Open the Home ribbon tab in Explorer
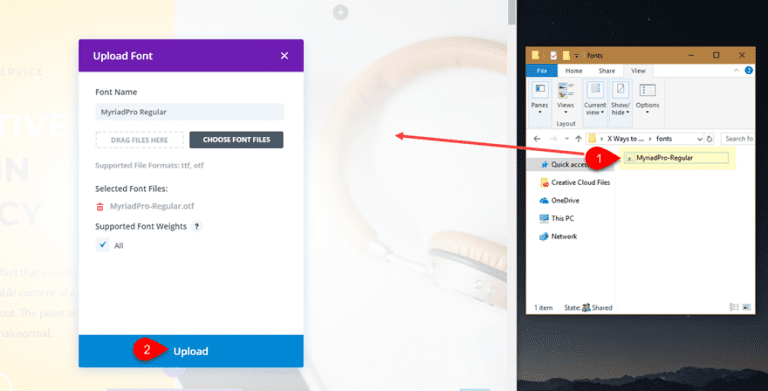The image size is (768, 391). tap(574, 71)
